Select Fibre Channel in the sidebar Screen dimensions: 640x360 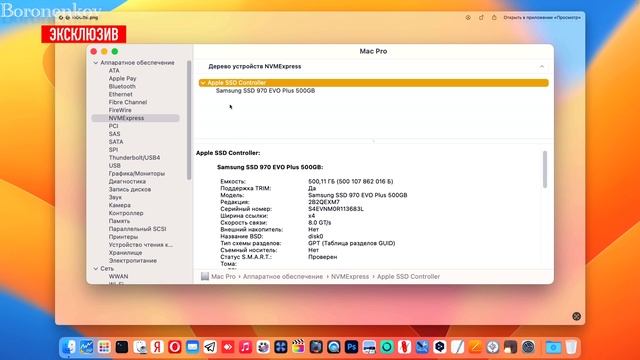tap(128, 102)
